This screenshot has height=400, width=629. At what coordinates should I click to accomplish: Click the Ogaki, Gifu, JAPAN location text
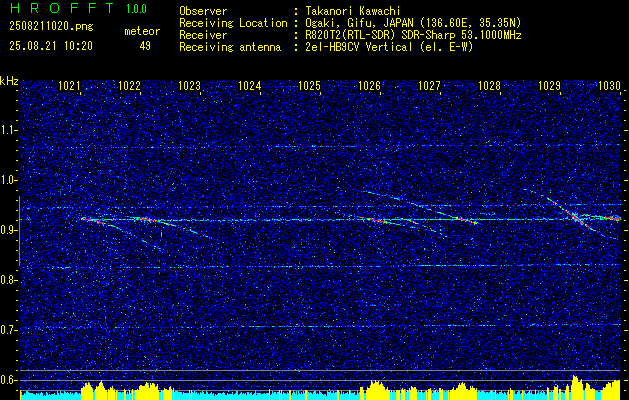413,23
